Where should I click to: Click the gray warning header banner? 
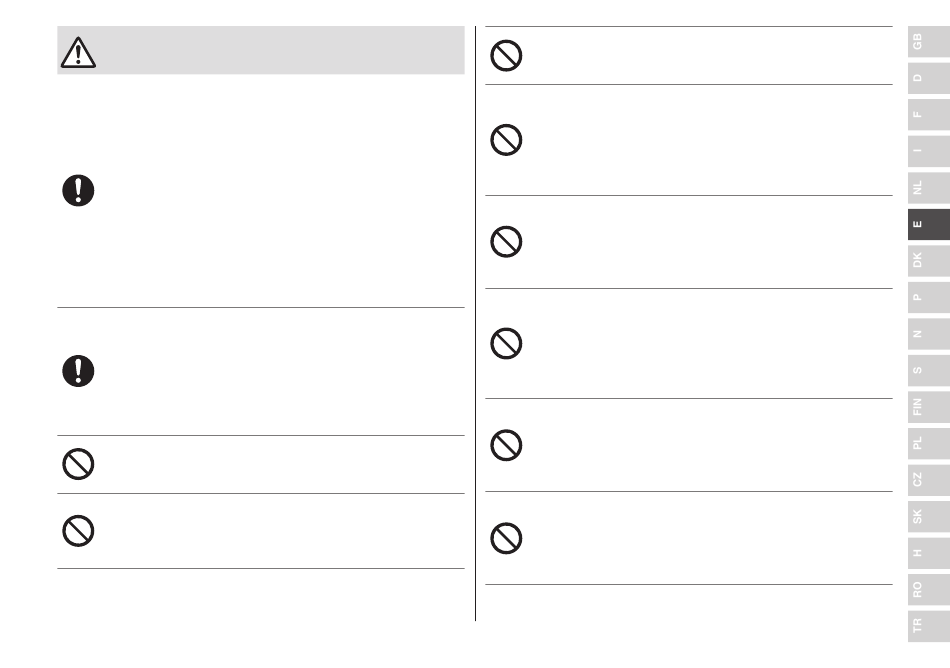[x=261, y=50]
